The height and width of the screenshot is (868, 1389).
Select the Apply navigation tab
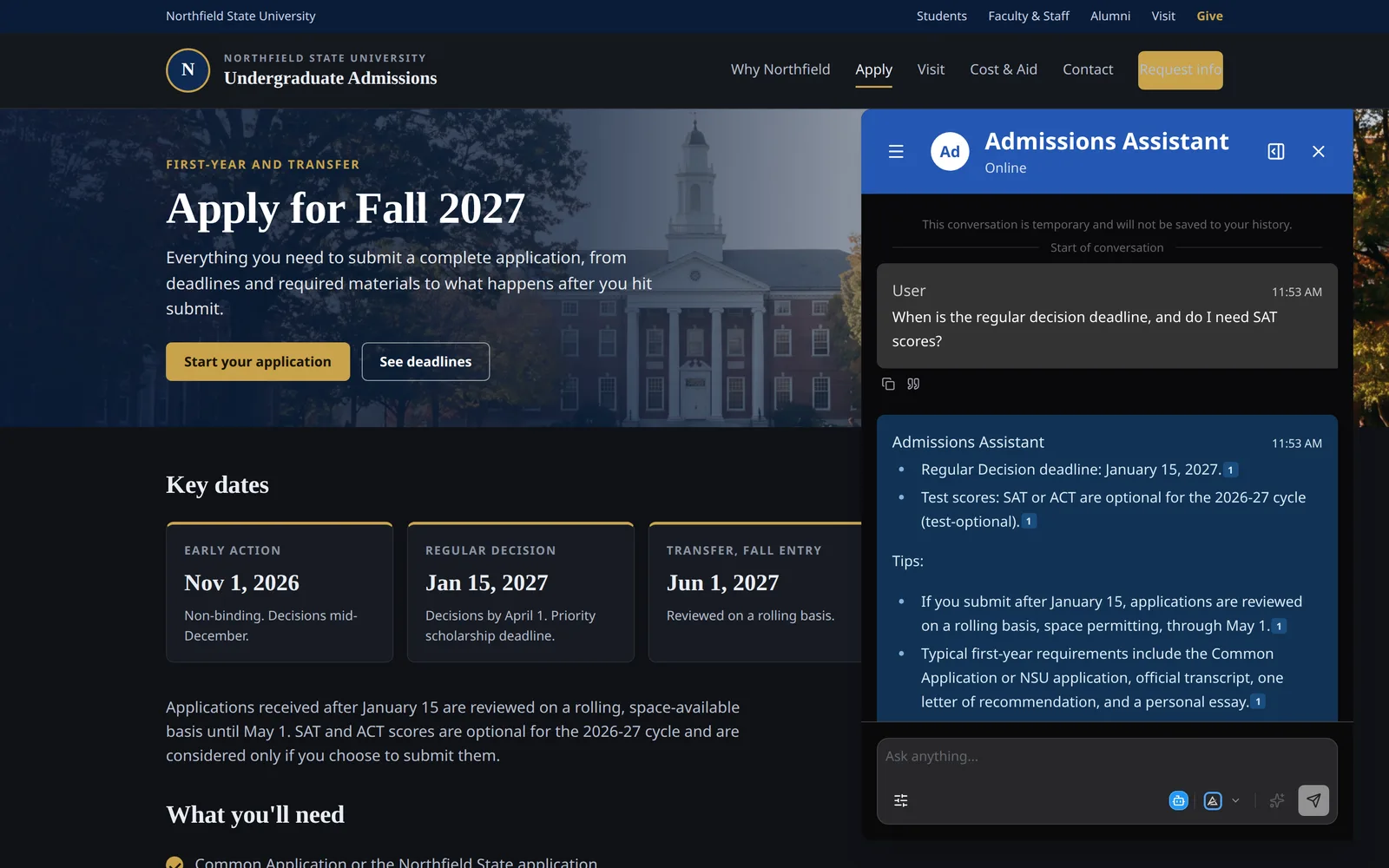tap(873, 69)
